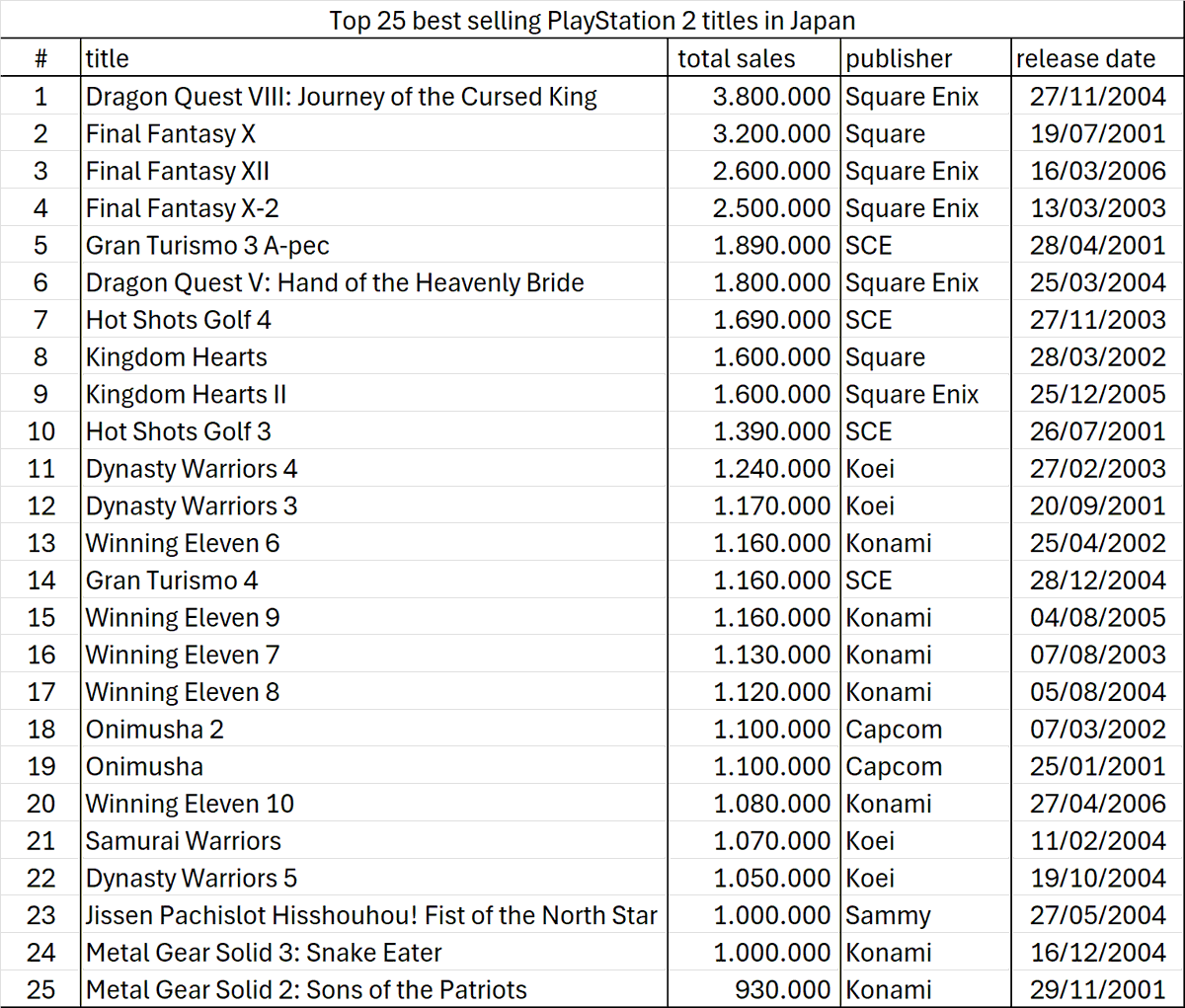Select the 'Hot Shots Golf 3' cell
Screen dimensions: 1185x1008
[374, 431]
